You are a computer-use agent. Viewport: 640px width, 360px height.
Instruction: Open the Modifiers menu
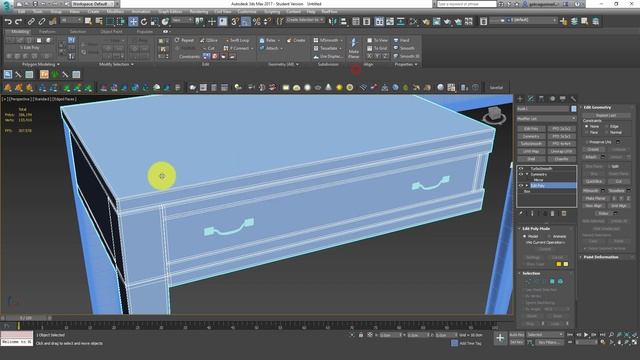point(115,11)
